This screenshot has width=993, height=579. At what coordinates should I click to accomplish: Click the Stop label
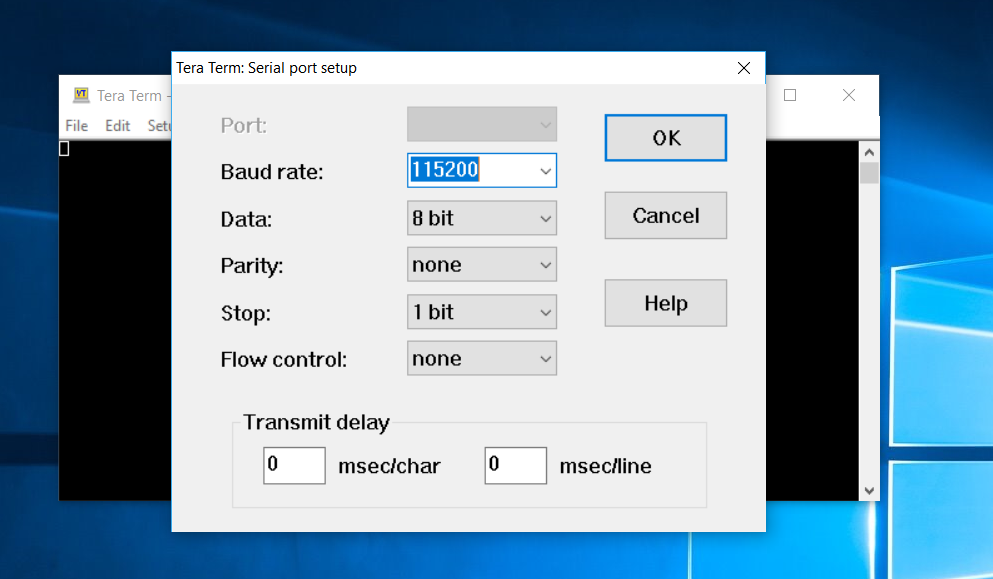click(x=245, y=313)
